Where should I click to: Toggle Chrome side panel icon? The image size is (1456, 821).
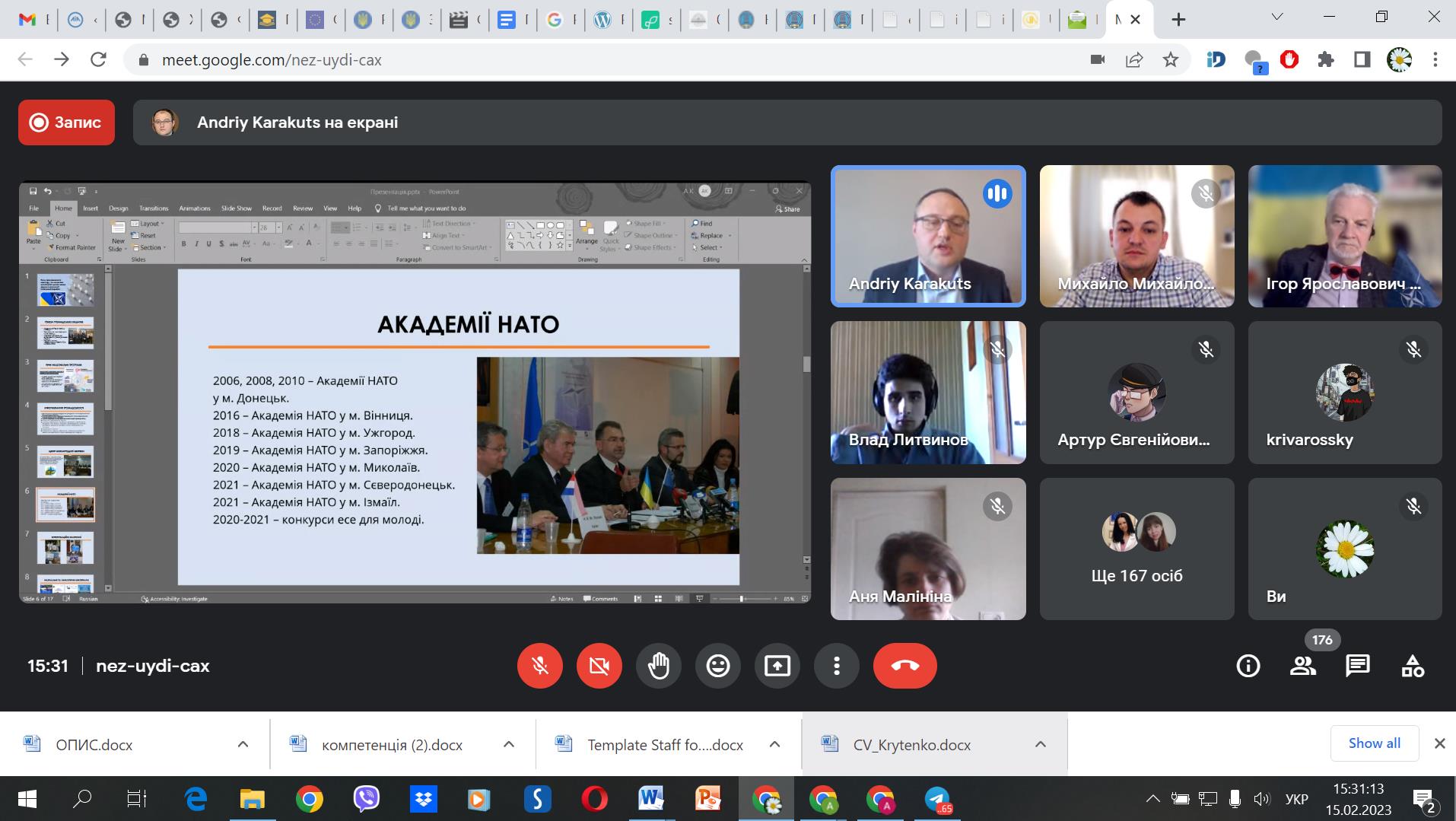1362,59
